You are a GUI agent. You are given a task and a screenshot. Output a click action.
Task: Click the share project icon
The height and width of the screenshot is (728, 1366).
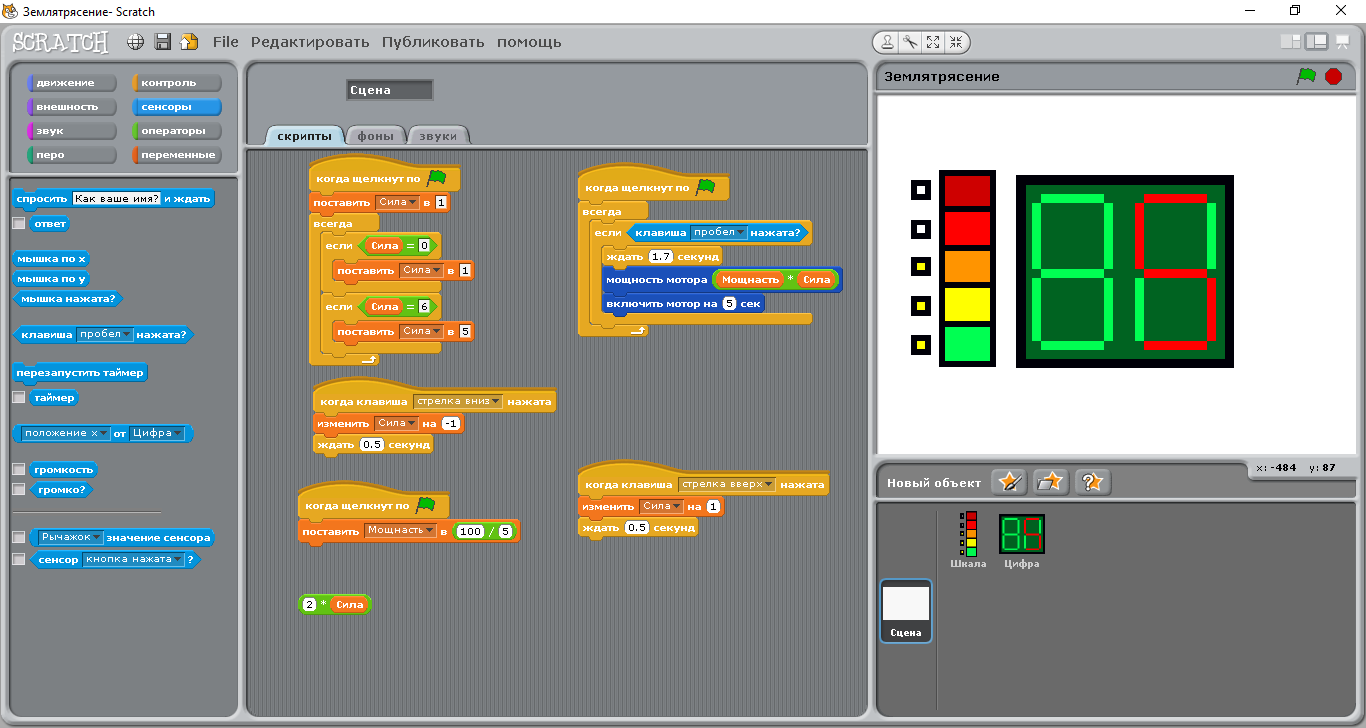pos(189,42)
